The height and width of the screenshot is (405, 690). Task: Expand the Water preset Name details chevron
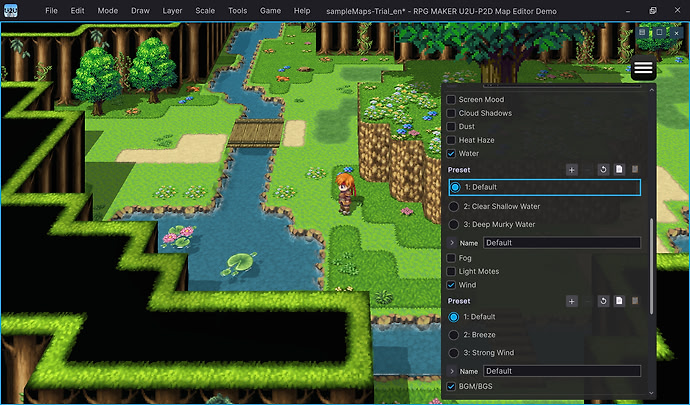(452, 243)
